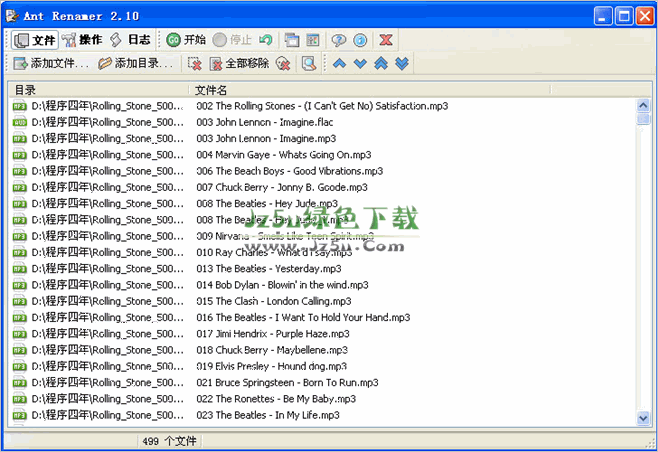The width and height of the screenshot is (658, 452).
Task: Sort by the 目录 column header
Action: [x=99, y=90]
